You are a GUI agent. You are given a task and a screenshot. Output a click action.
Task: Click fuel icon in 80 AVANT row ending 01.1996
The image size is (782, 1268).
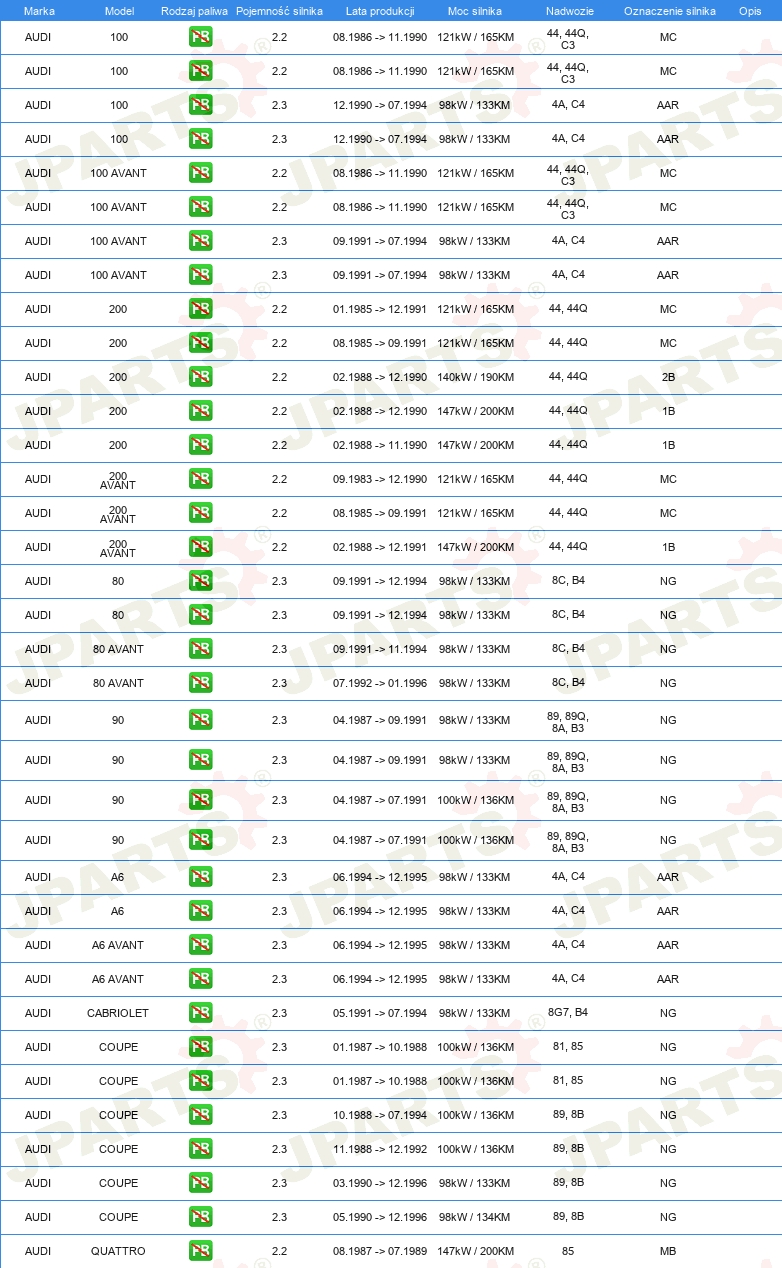tap(200, 683)
